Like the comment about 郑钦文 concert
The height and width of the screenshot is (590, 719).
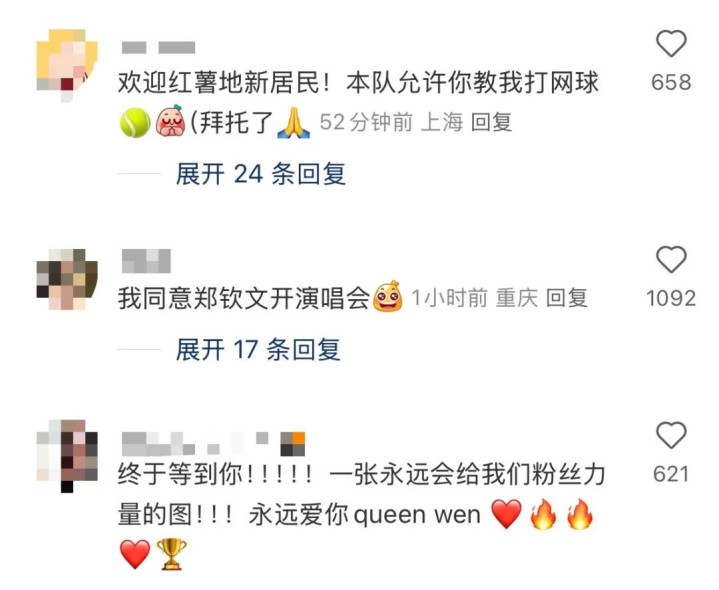tap(671, 259)
